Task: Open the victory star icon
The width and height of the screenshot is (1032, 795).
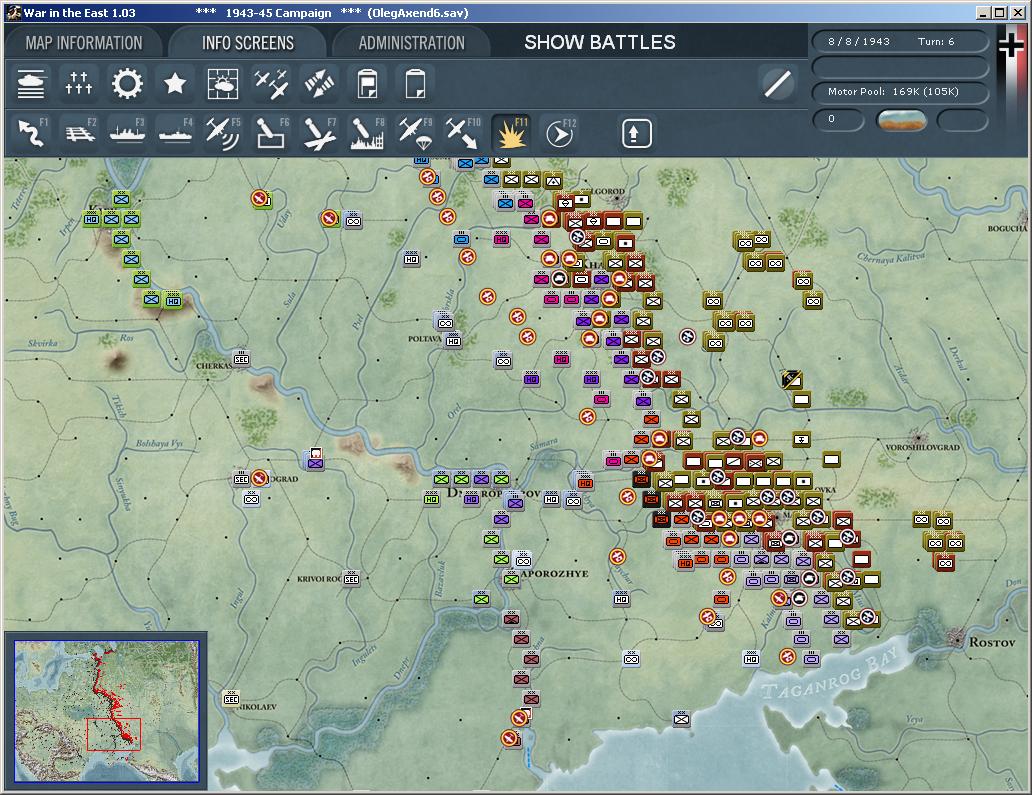Action: (175, 84)
